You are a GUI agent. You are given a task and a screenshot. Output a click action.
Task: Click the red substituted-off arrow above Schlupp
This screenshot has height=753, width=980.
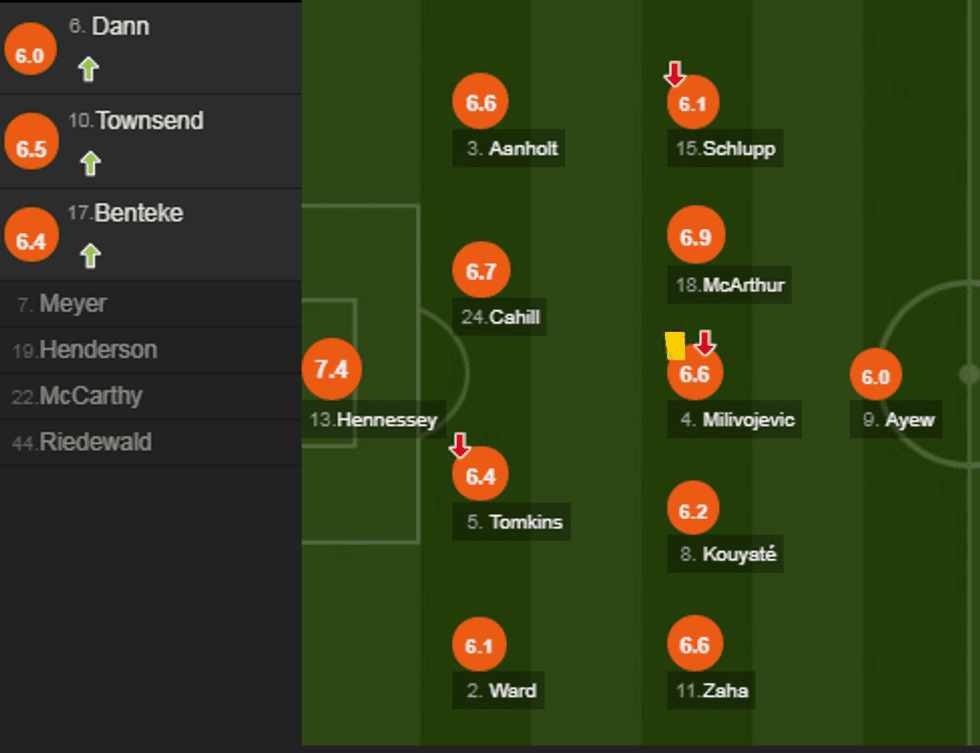click(x=675, y=73)
